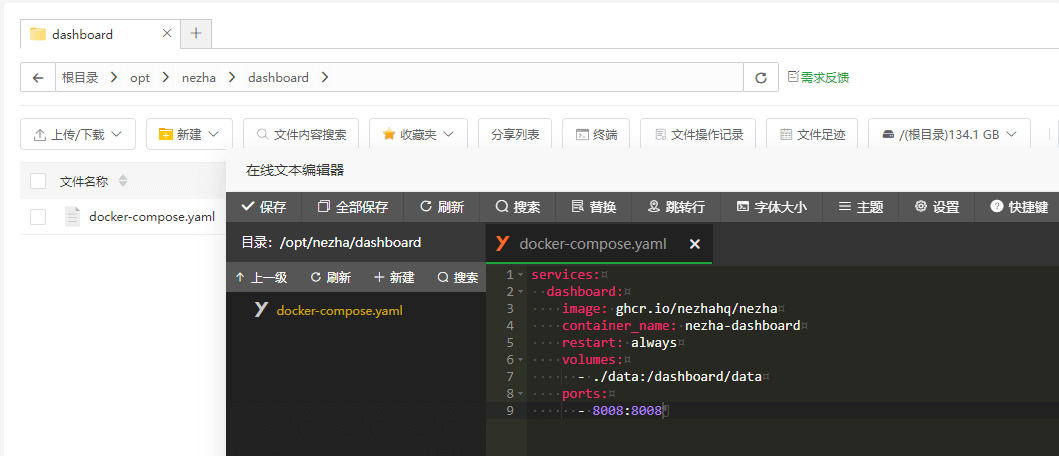Image resolution: width=1059 pixels, height=456 pixels.
Task: Open the Favorites (收藏夹) dropdown
Action: [x=417, y=134]
